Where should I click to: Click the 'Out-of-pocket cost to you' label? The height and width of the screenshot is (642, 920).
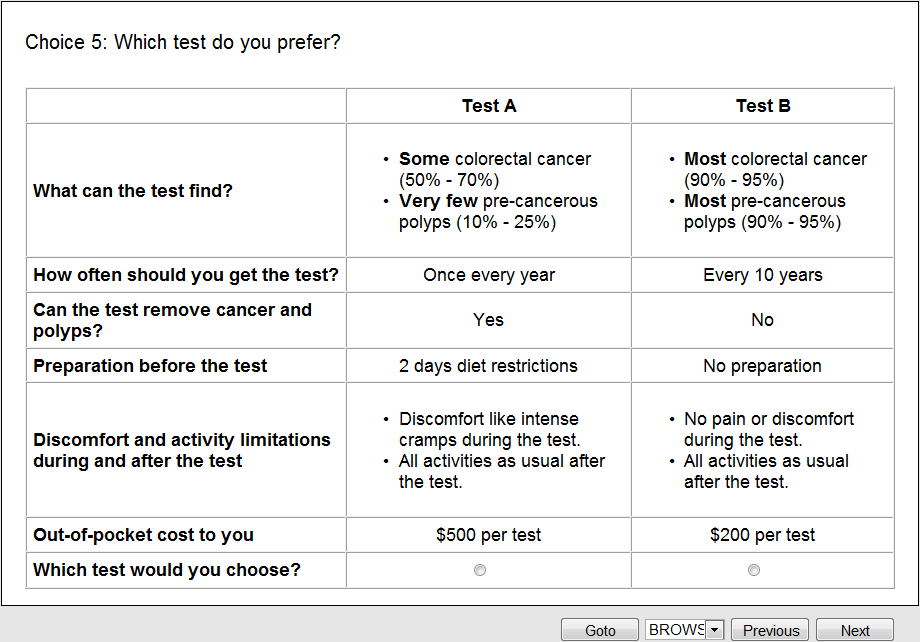coord(143,535)
